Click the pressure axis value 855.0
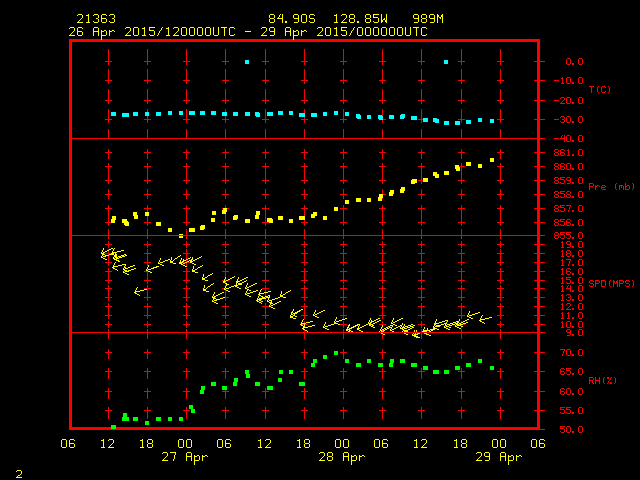Screen dimensions: 640x480 click(568, 236)
